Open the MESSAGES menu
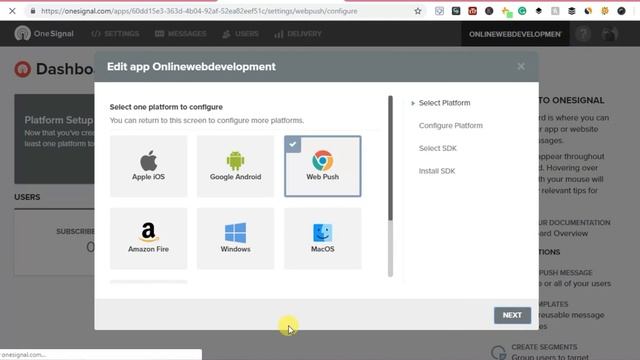The height and width of the screenshot is (360, 640). 181,34
